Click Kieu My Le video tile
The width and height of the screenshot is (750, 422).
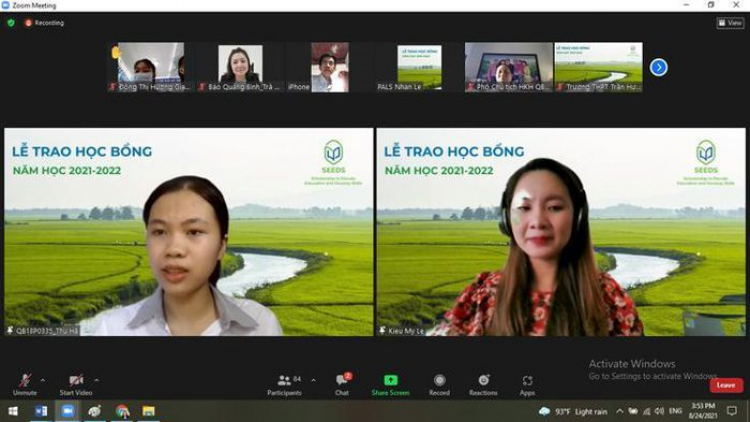[561, 232]
